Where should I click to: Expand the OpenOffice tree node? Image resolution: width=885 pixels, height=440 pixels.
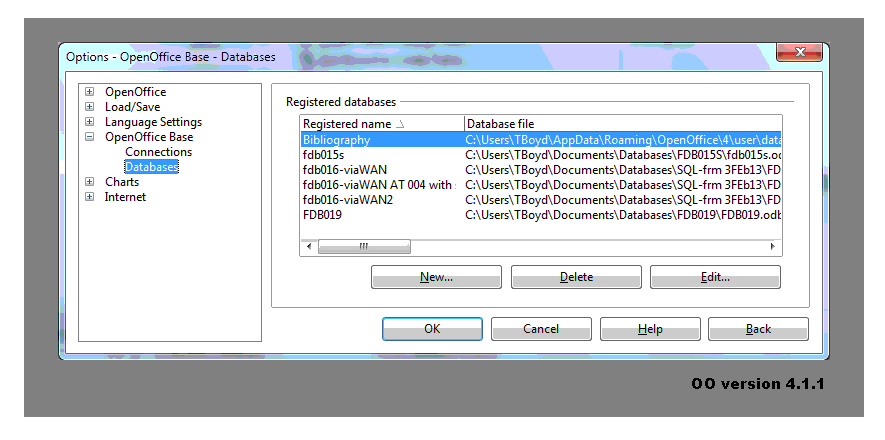89,91
